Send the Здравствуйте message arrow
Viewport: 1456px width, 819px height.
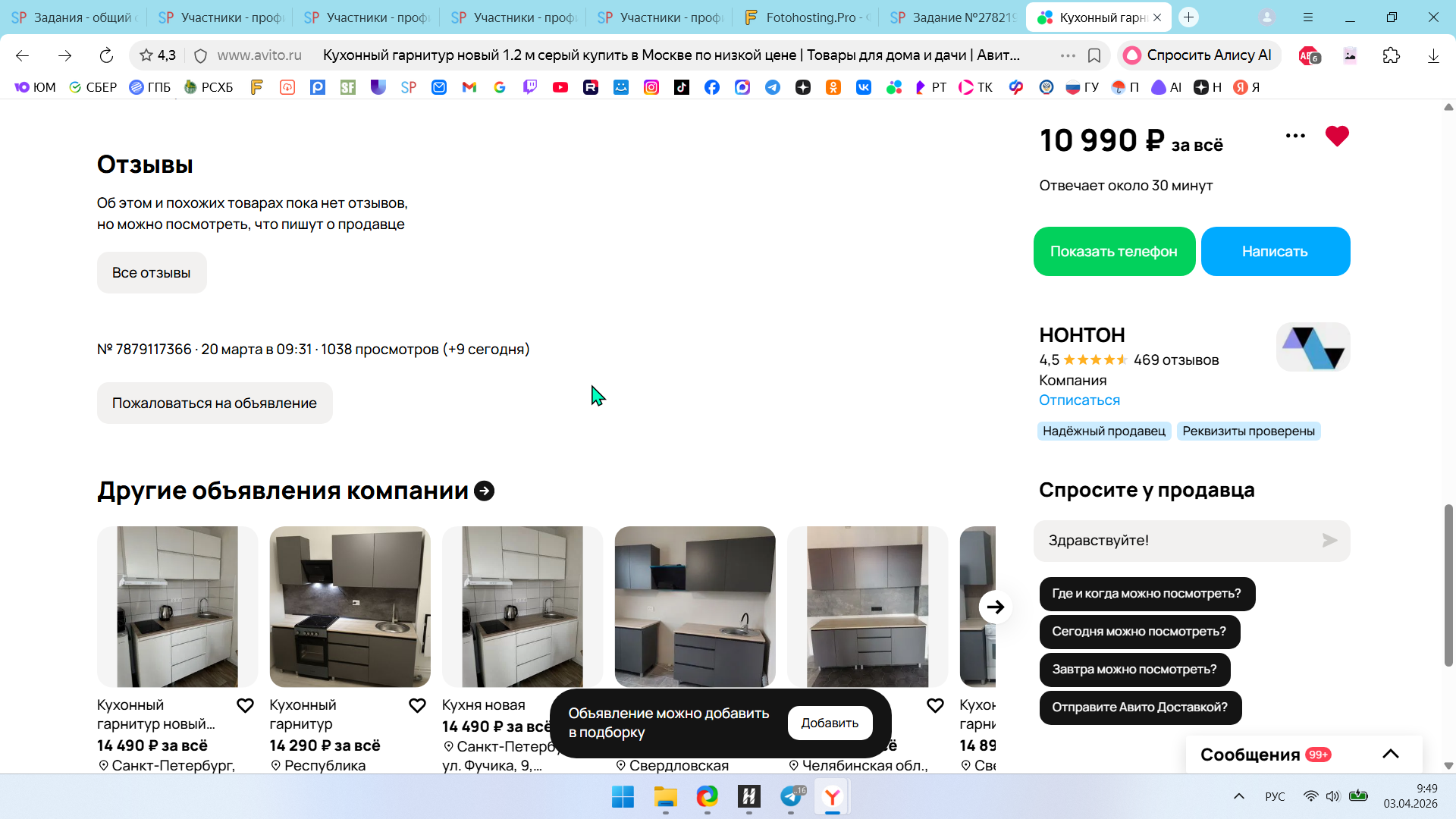point(1329,541)
